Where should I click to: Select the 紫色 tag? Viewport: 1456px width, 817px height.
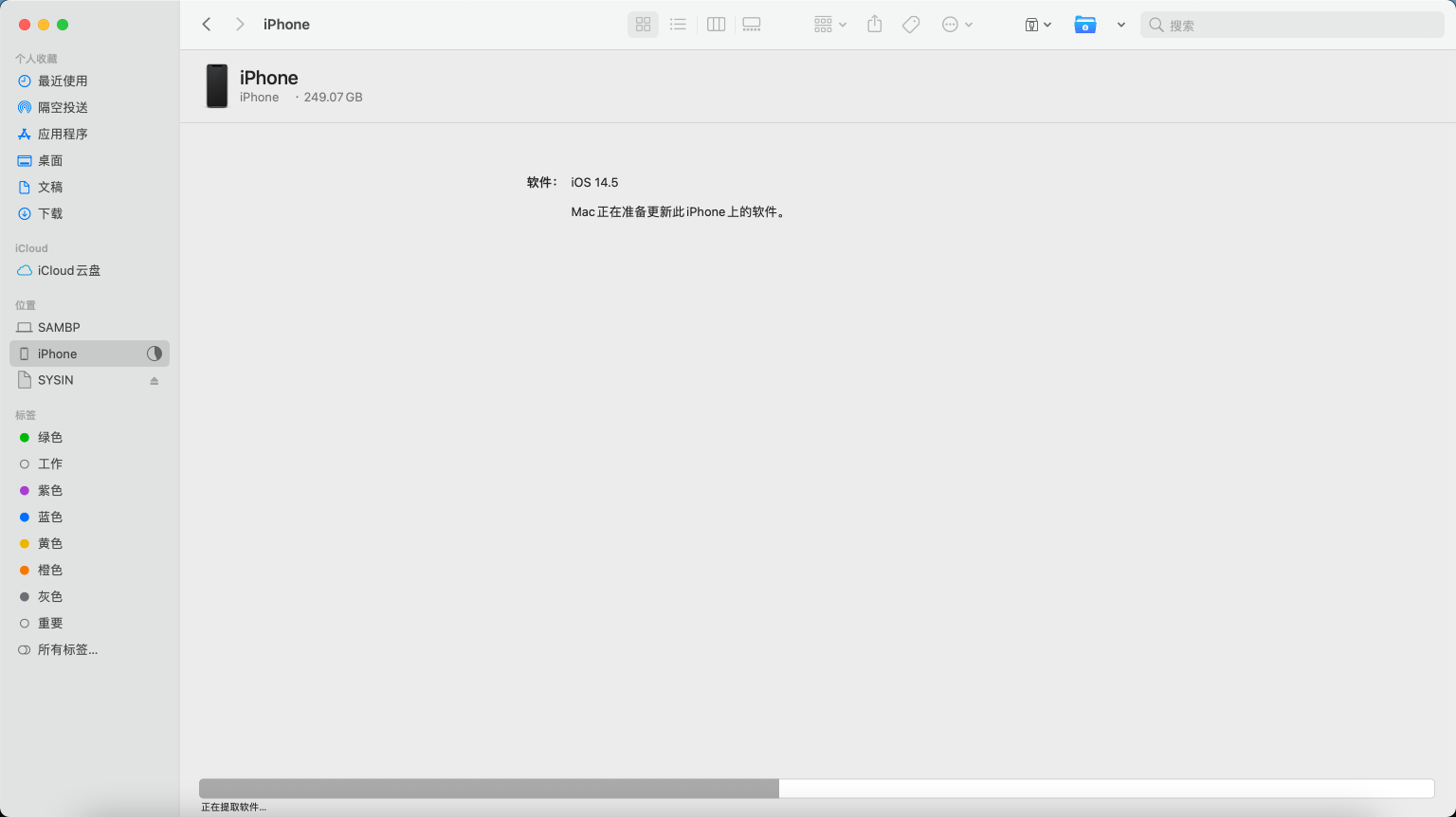(x=89, y=490)
